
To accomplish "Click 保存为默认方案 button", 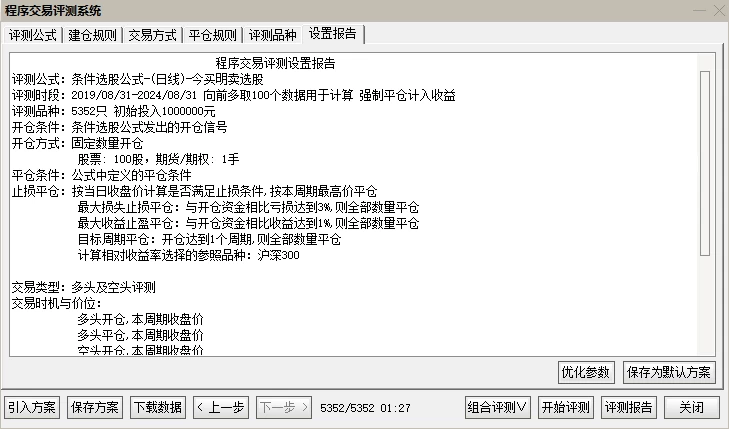I will pos(669,372).
